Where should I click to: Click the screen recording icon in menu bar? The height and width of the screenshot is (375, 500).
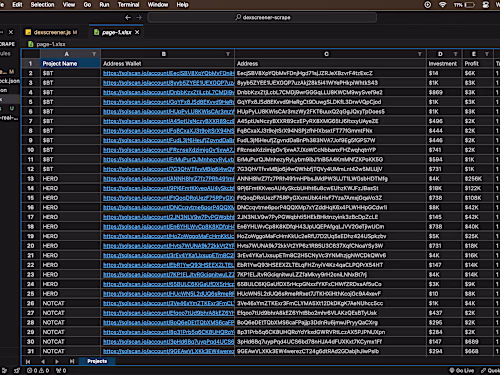[x=427, y=5]
